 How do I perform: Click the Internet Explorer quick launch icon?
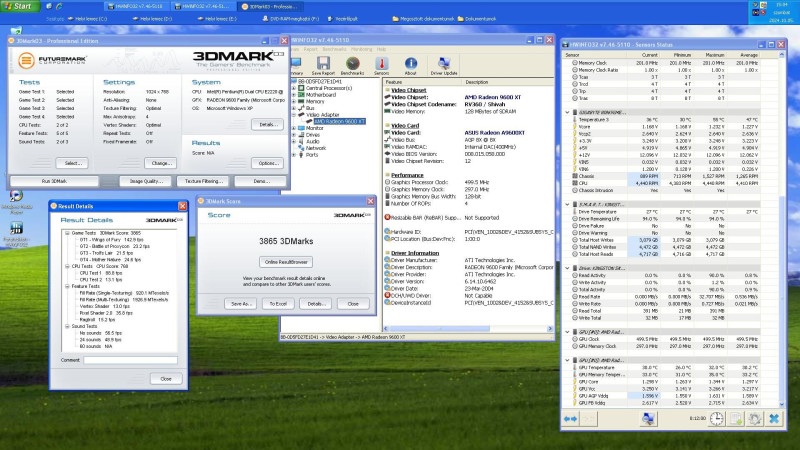click(59, 6)
